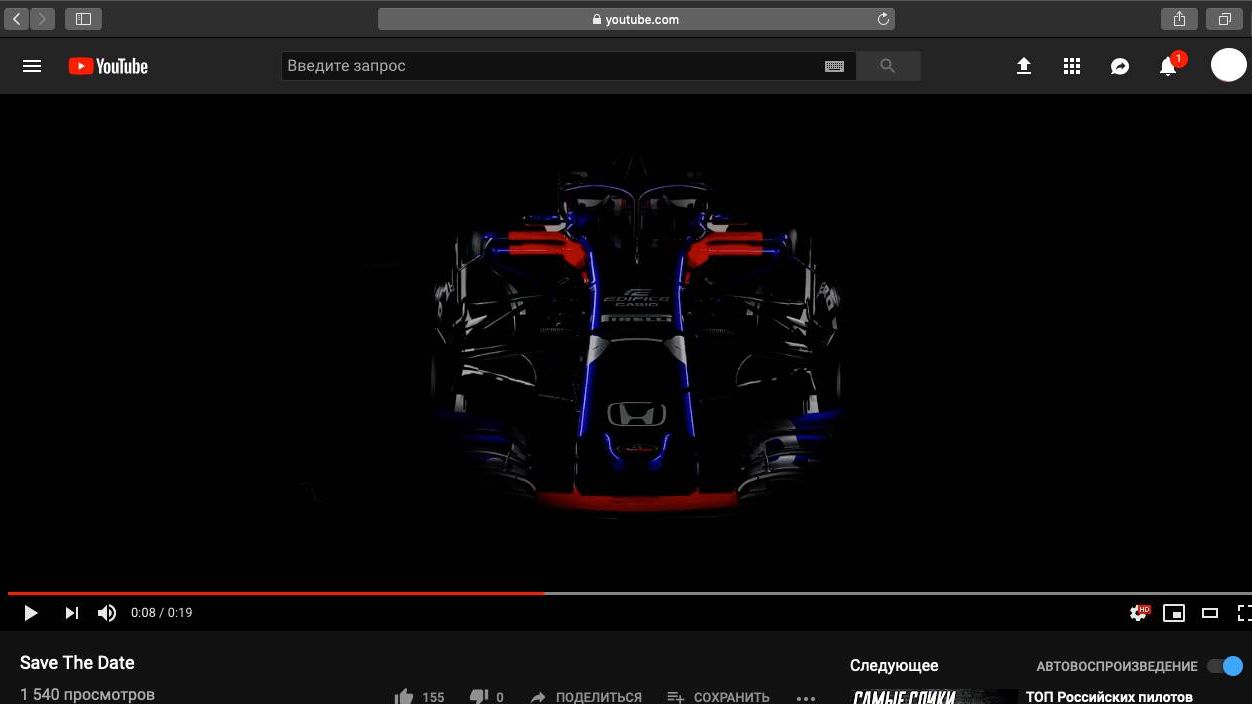
Task: Toggle theater mode view
Action: click(1209, 613)
